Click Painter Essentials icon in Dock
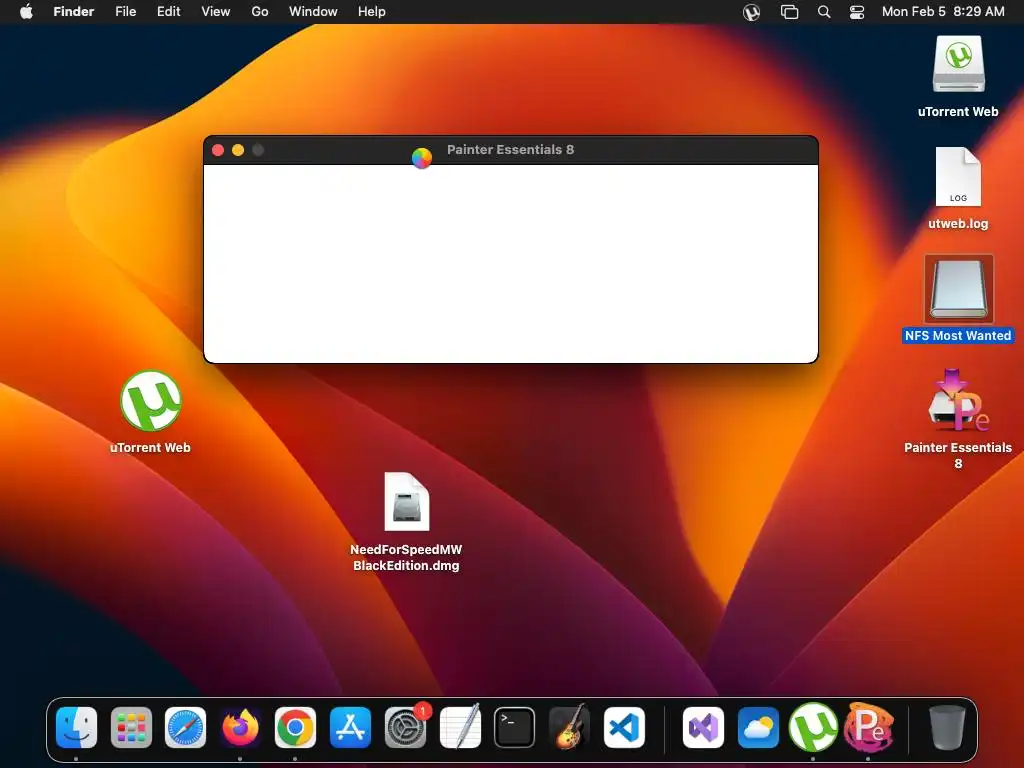Viewport: 1024px width, 768px height. (868, 728)
